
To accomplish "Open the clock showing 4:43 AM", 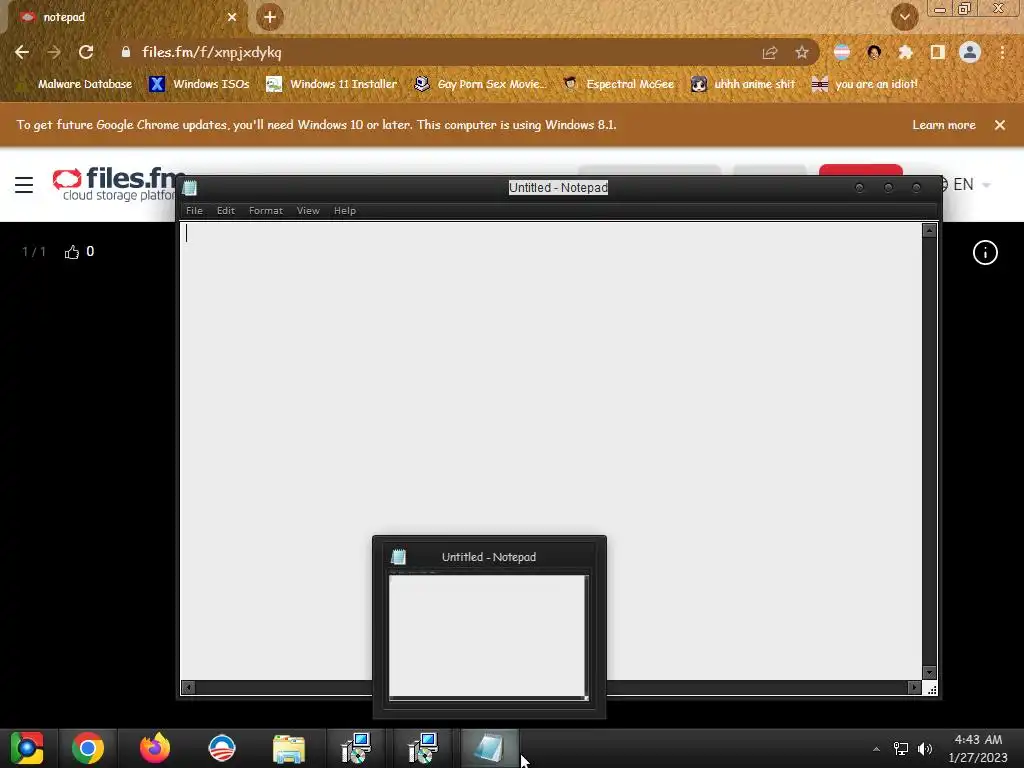I will point(978,748).
